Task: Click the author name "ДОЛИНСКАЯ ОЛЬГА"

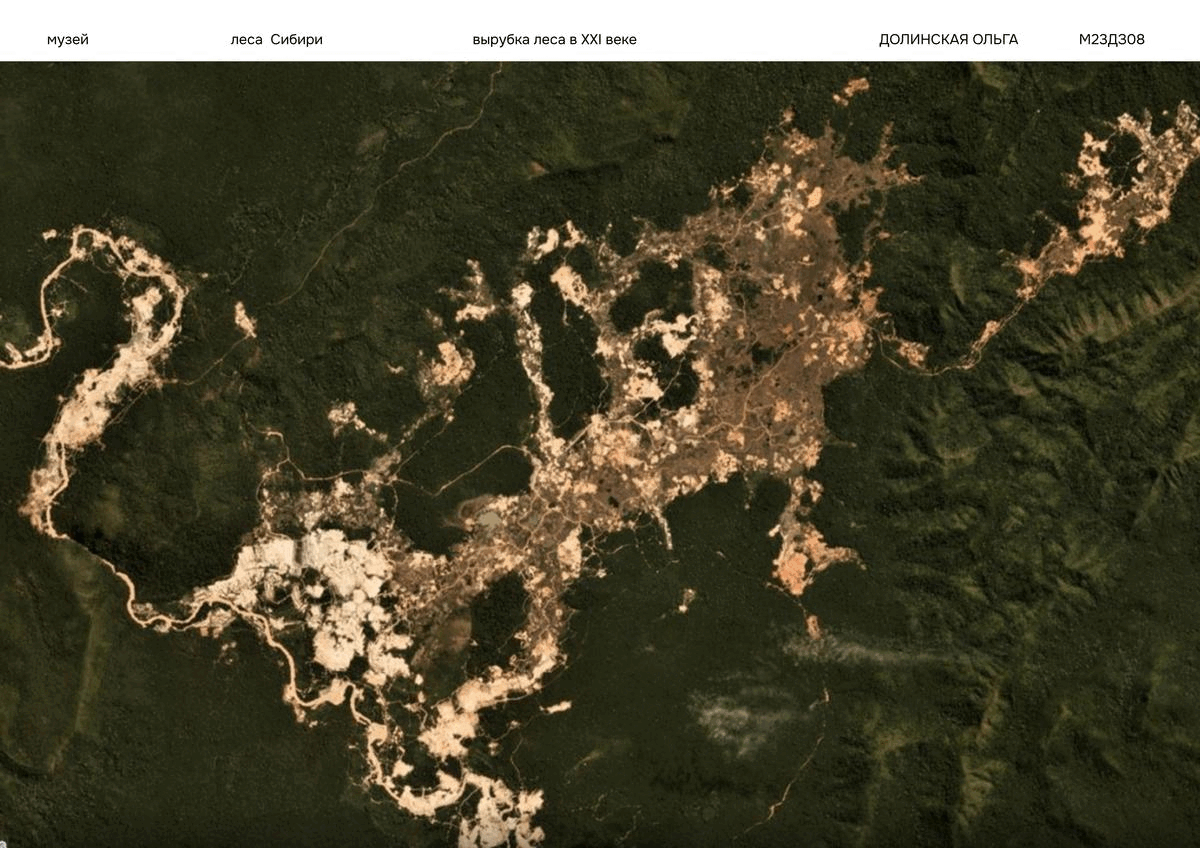Action: pyautogui.click(x=948, y=40)
